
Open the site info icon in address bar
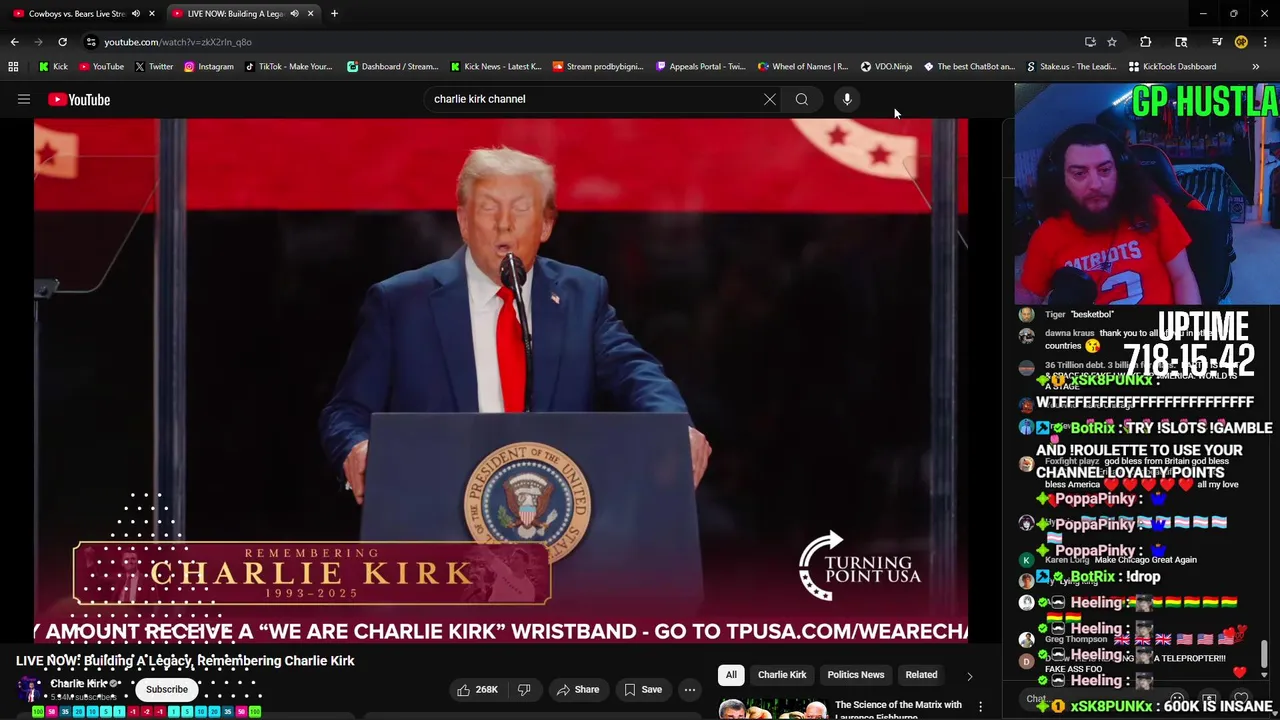91,42
